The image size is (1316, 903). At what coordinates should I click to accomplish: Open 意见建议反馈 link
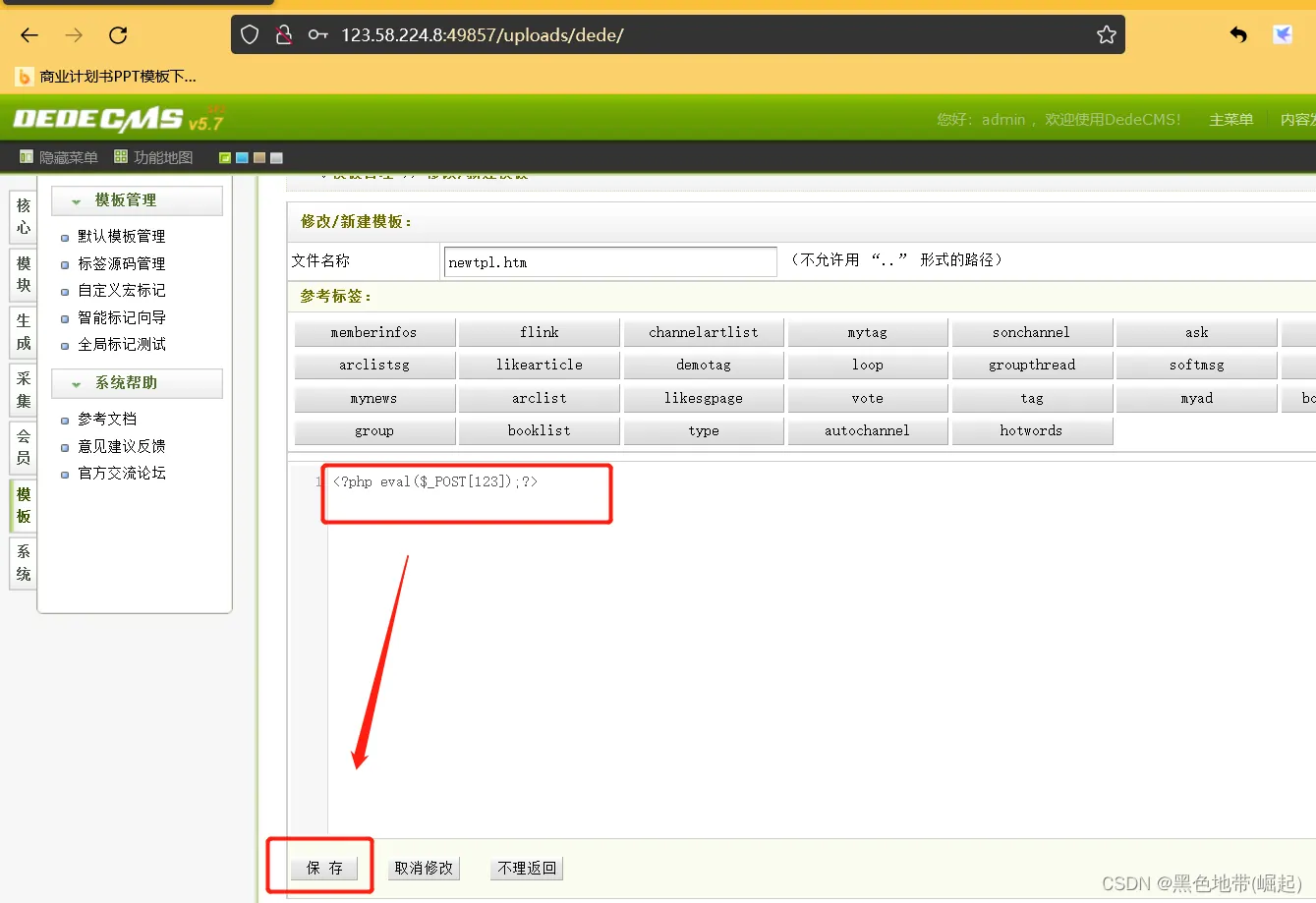[122, 447]
